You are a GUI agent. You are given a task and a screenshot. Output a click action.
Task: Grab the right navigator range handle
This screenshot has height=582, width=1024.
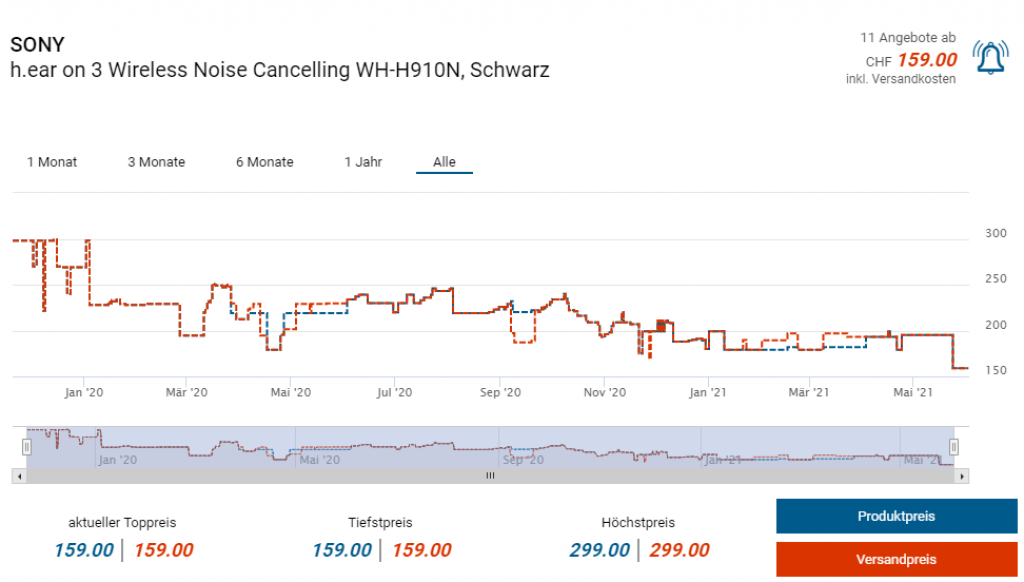pyautogui.click(x=954, y=447)
